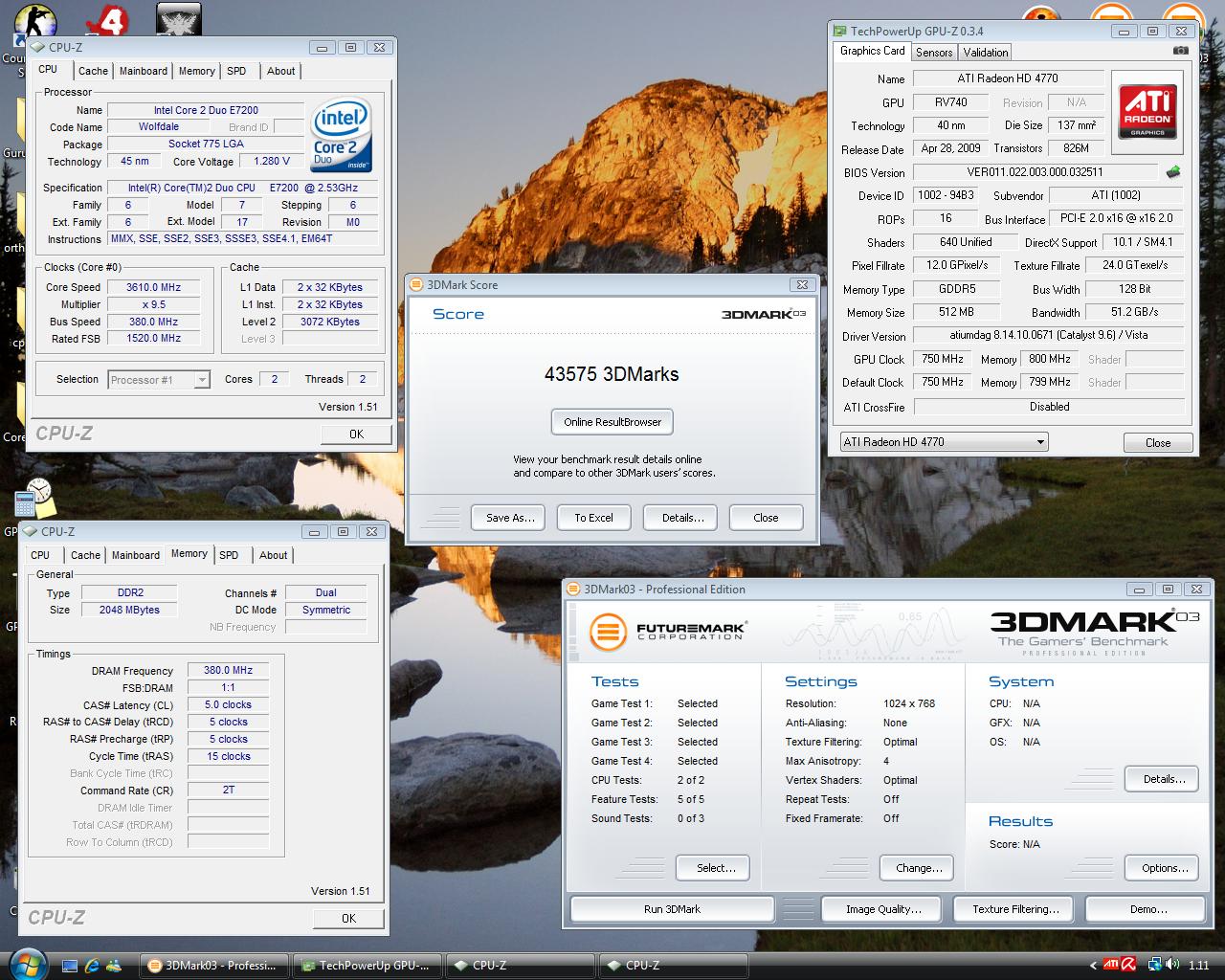The image size is (1225, 980).
Task: Click the BIOS Version value field in GPU-Z
Action: (x=1035, y=172)
